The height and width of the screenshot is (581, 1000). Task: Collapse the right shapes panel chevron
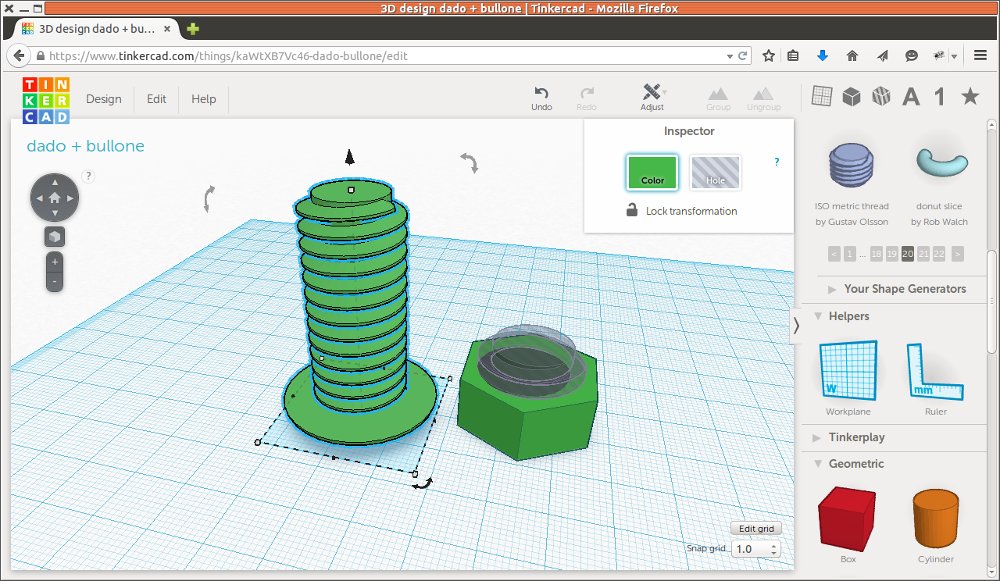coord(796,326)
